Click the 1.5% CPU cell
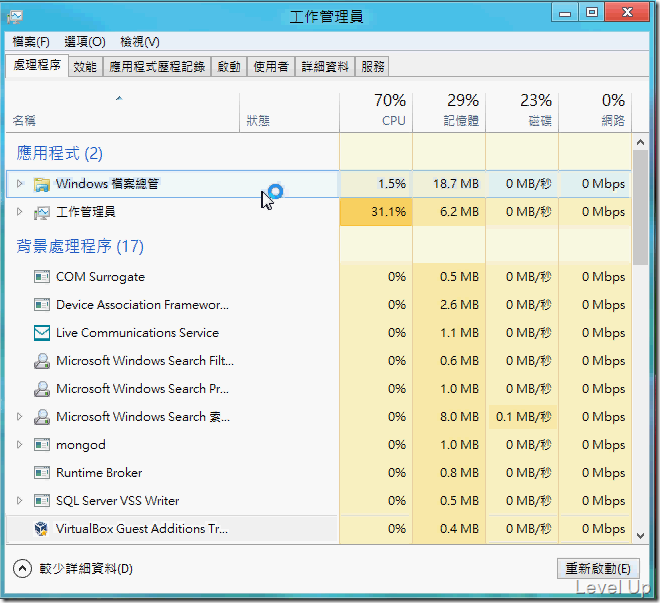Screen dimensions: 660x603 [x=375, y=184]
